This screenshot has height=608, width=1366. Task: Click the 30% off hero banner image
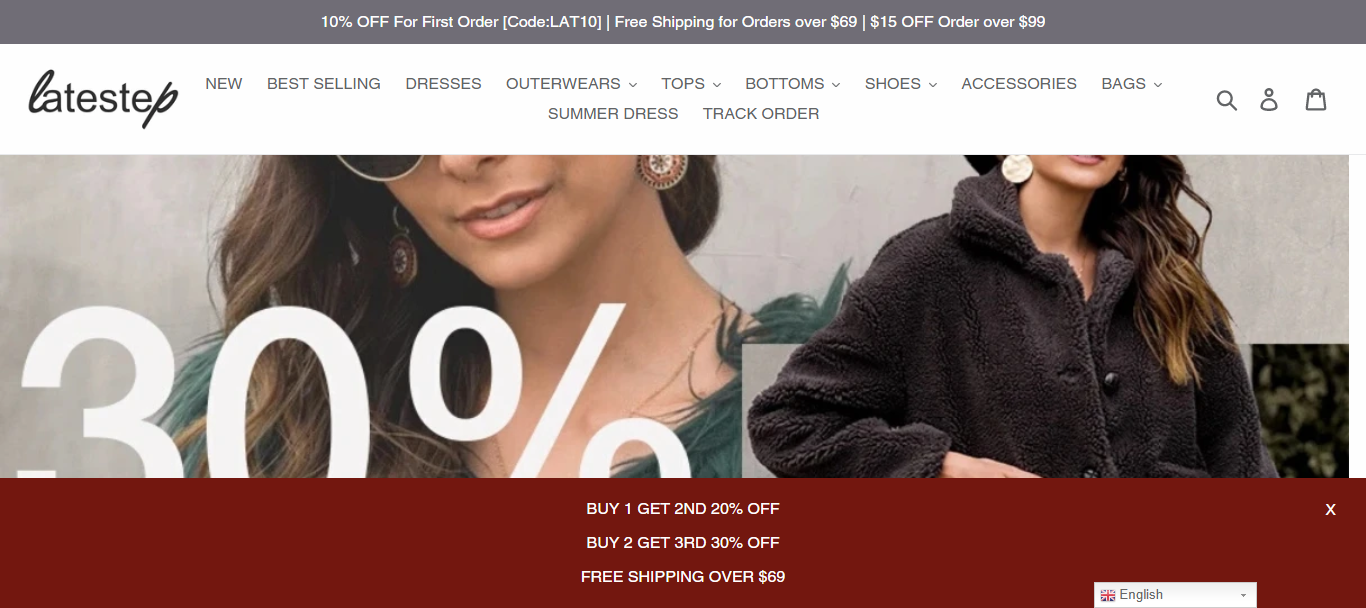click(674, 316)
